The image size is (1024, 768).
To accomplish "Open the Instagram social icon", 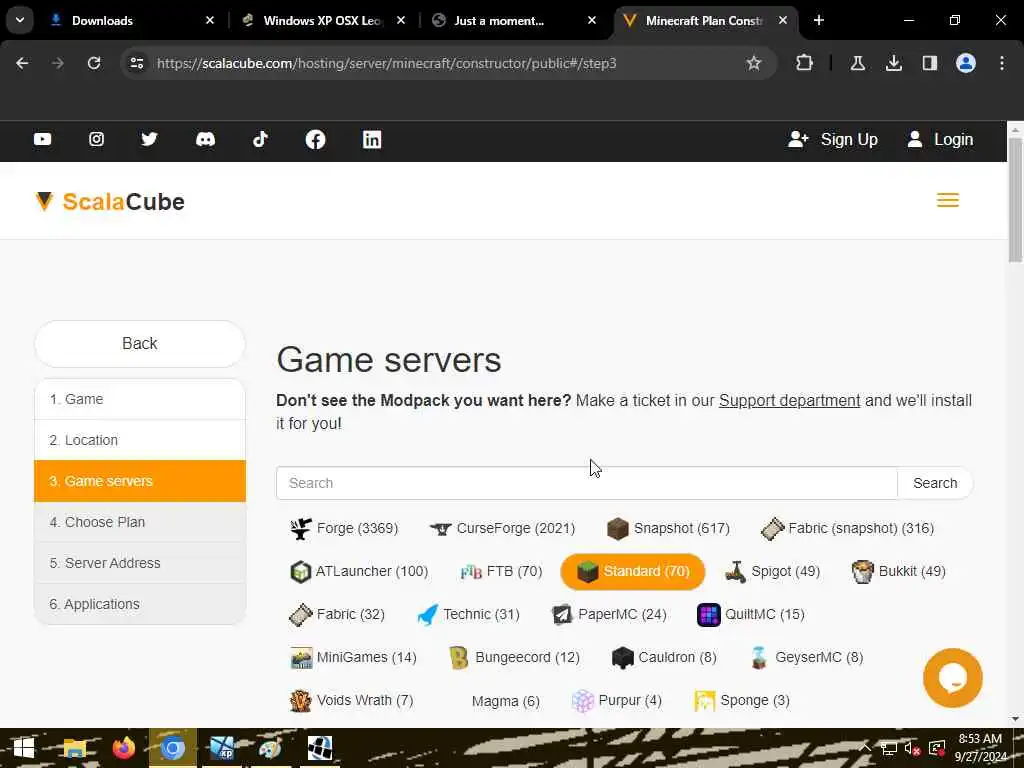I will pos(96,139).
